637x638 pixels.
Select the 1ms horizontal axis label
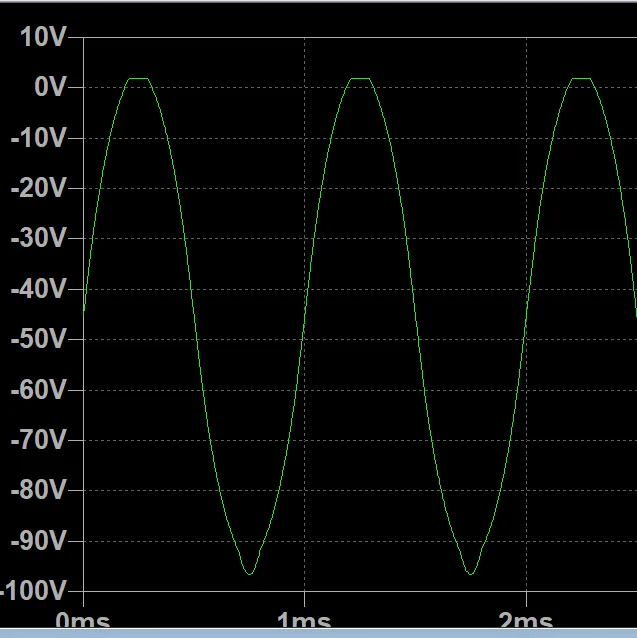click(303, 622)
